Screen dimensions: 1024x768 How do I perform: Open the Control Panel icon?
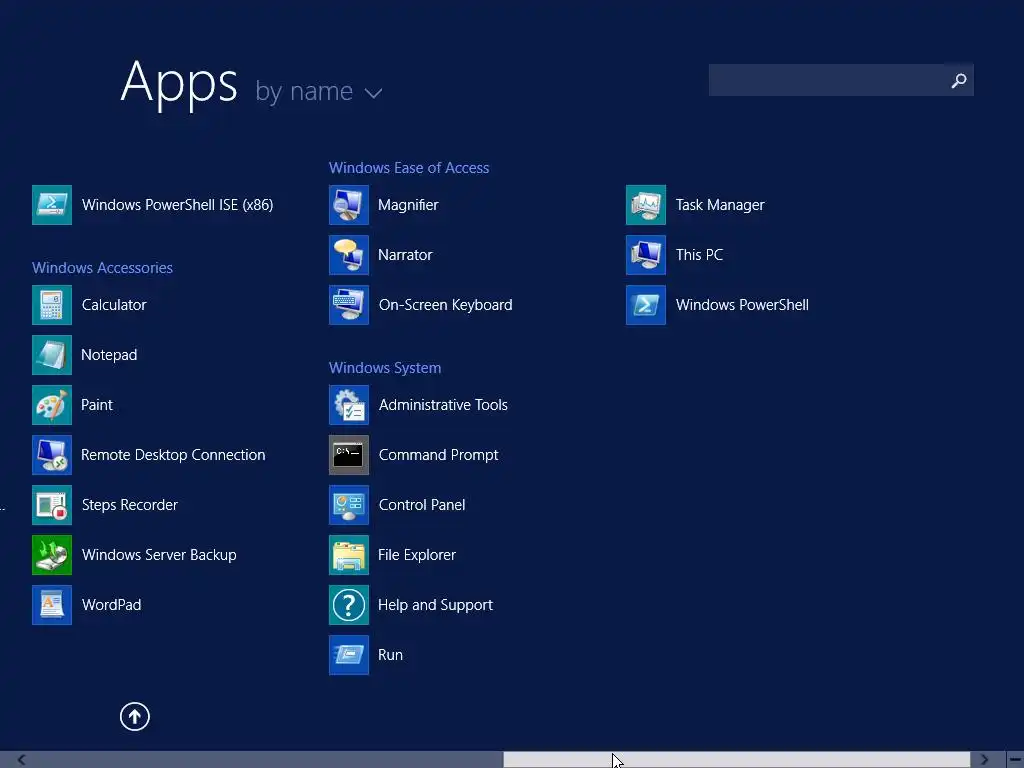point(349,505)
